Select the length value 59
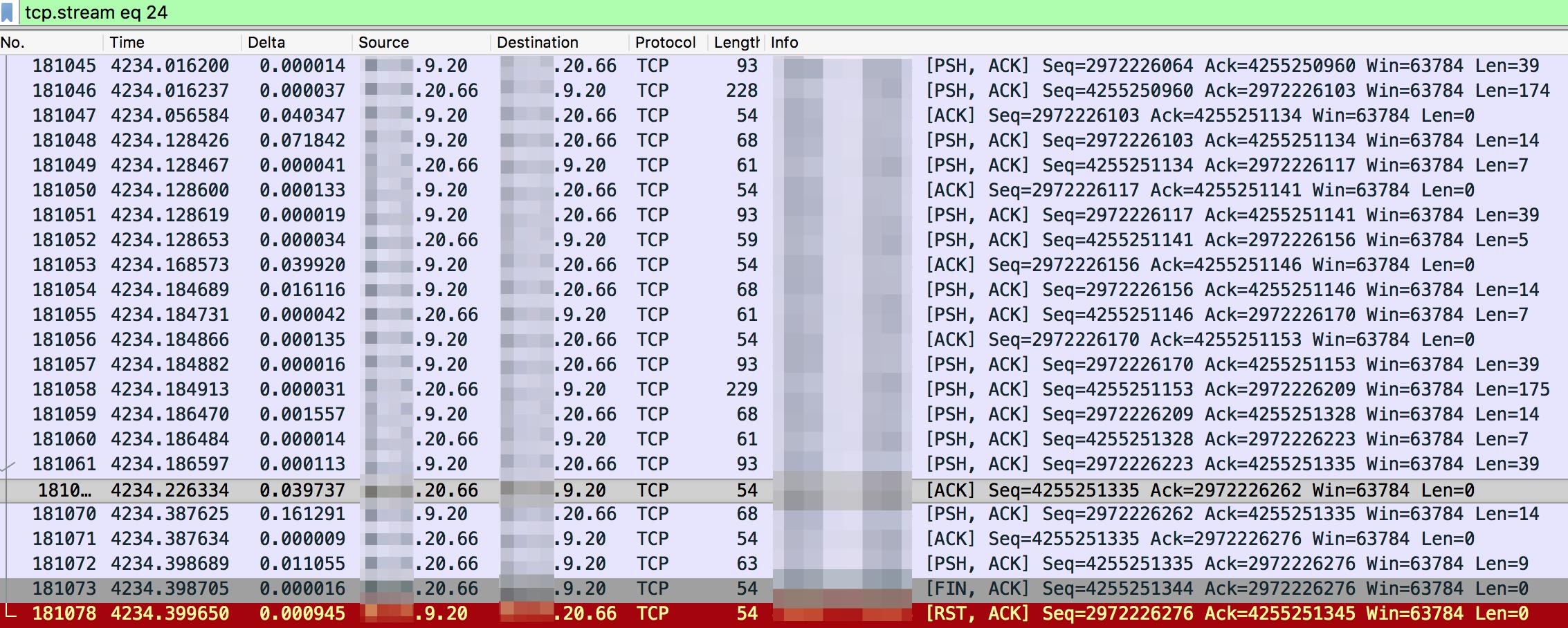 pyautogui.click(x=747, y=240)
